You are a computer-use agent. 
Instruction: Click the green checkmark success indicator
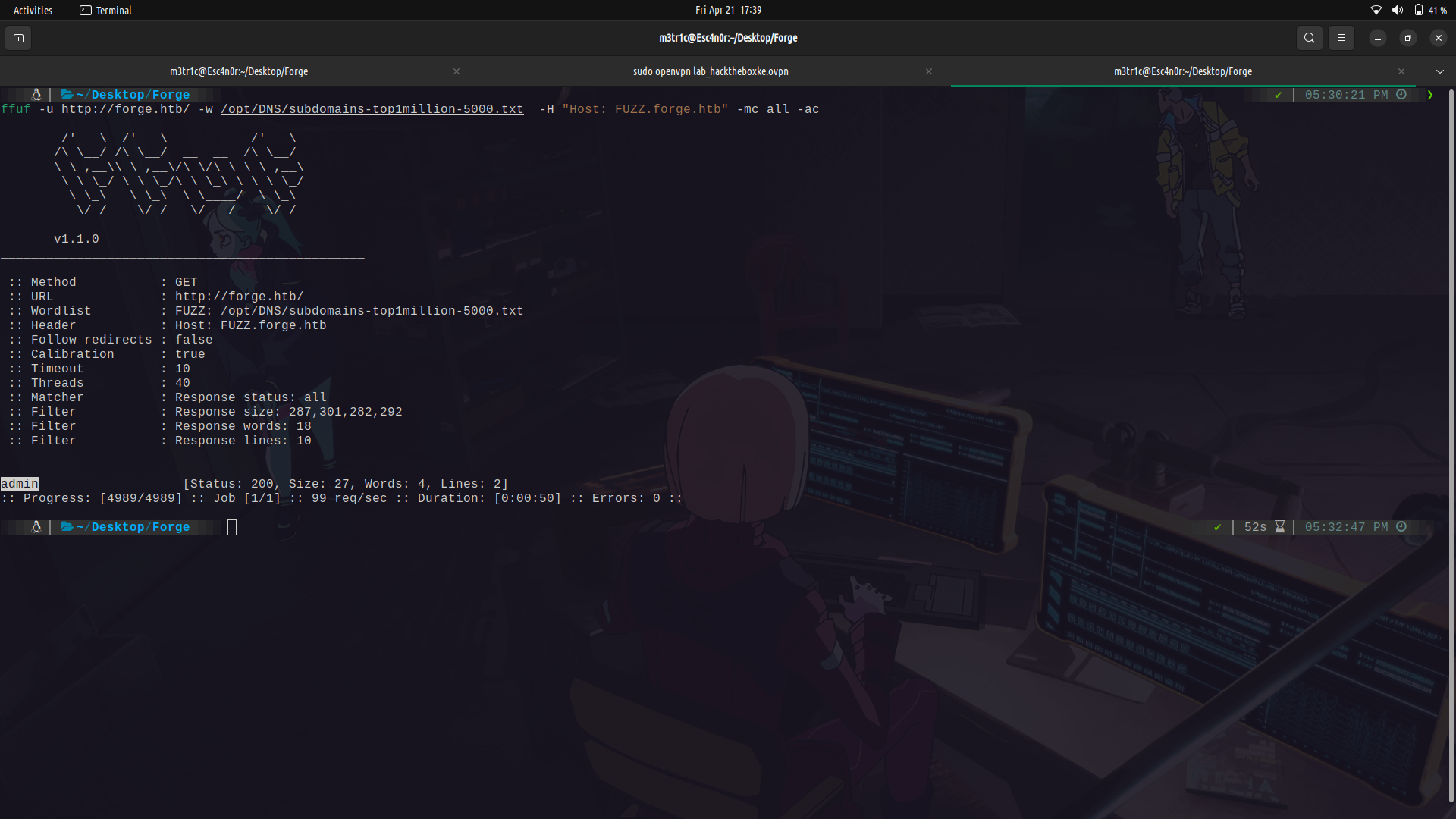point(1279,95)
